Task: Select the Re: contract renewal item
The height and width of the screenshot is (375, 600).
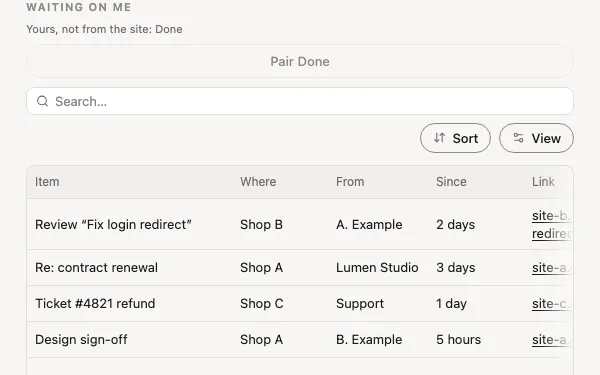Action: pos(96,268)
